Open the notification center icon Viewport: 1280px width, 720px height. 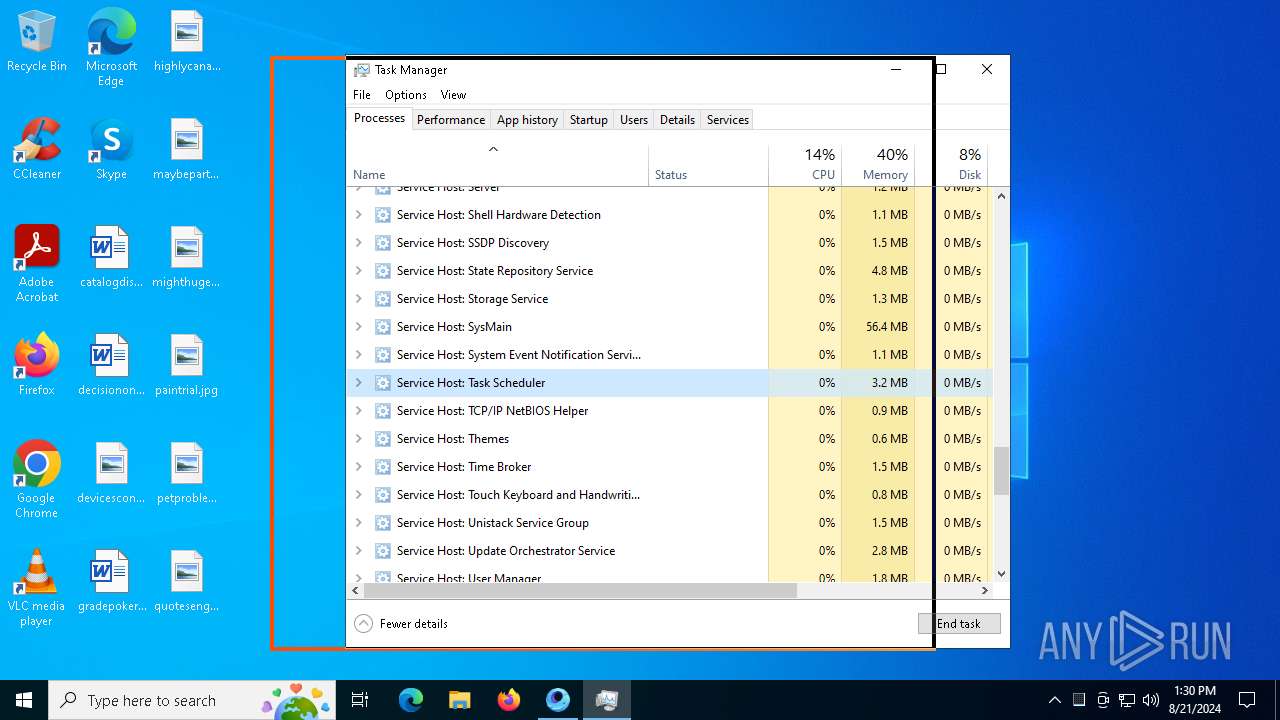1247,700
